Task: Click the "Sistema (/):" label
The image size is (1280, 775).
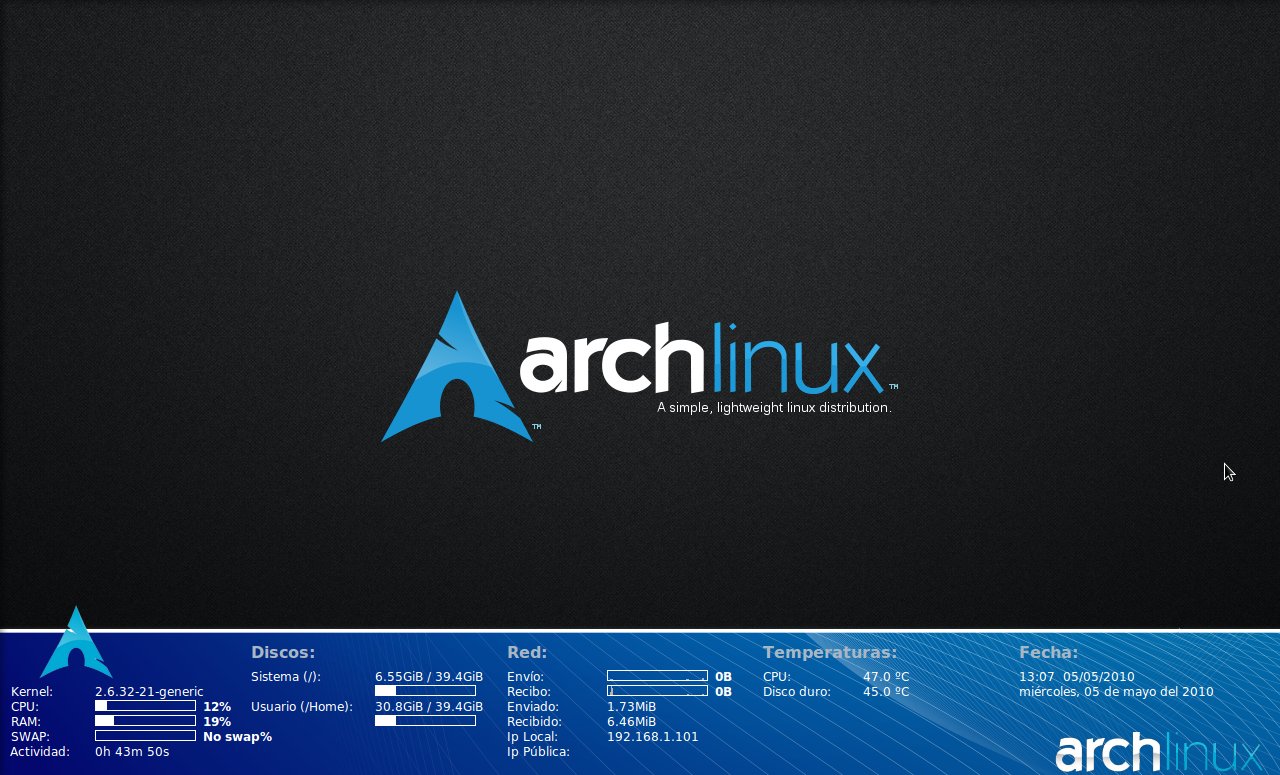Action: 286,677
